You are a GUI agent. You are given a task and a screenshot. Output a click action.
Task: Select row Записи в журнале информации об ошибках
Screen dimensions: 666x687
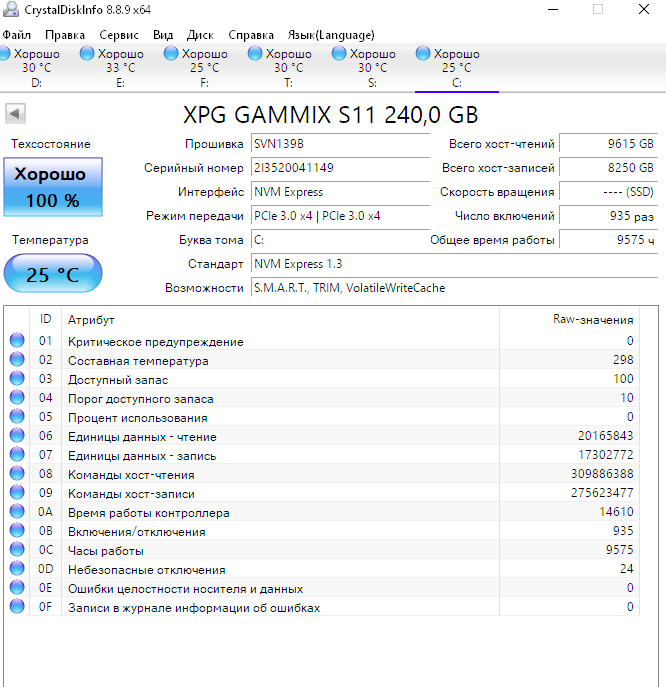click(322, 607)
